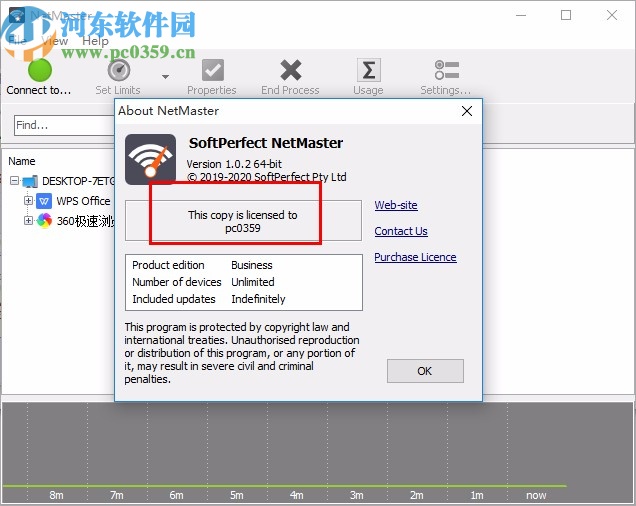Click the 8m marker on the timeline
Screen dimensions: 636x506
click(x=56, y=495)
